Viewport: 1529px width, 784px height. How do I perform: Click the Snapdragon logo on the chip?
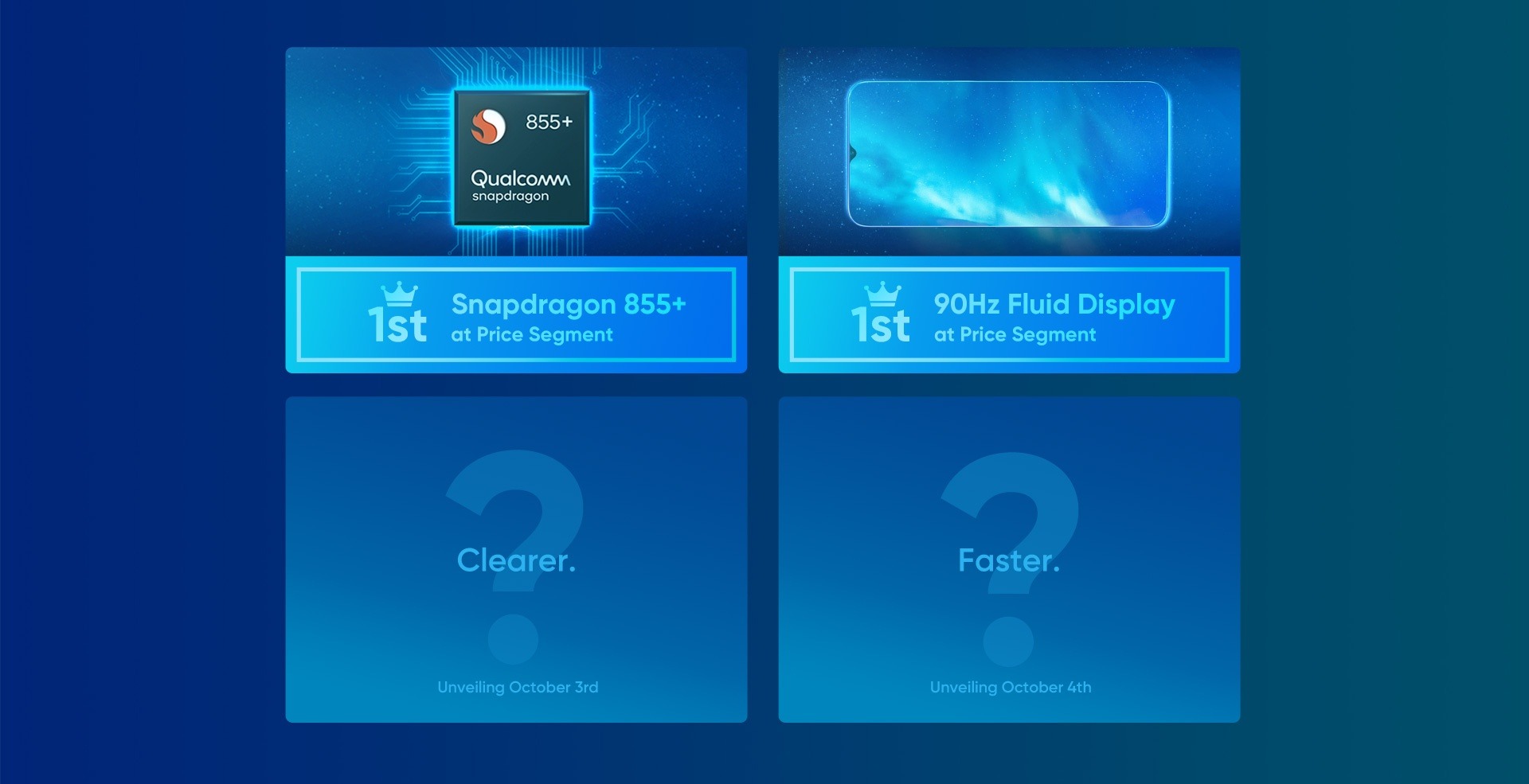tap(488, 127)
